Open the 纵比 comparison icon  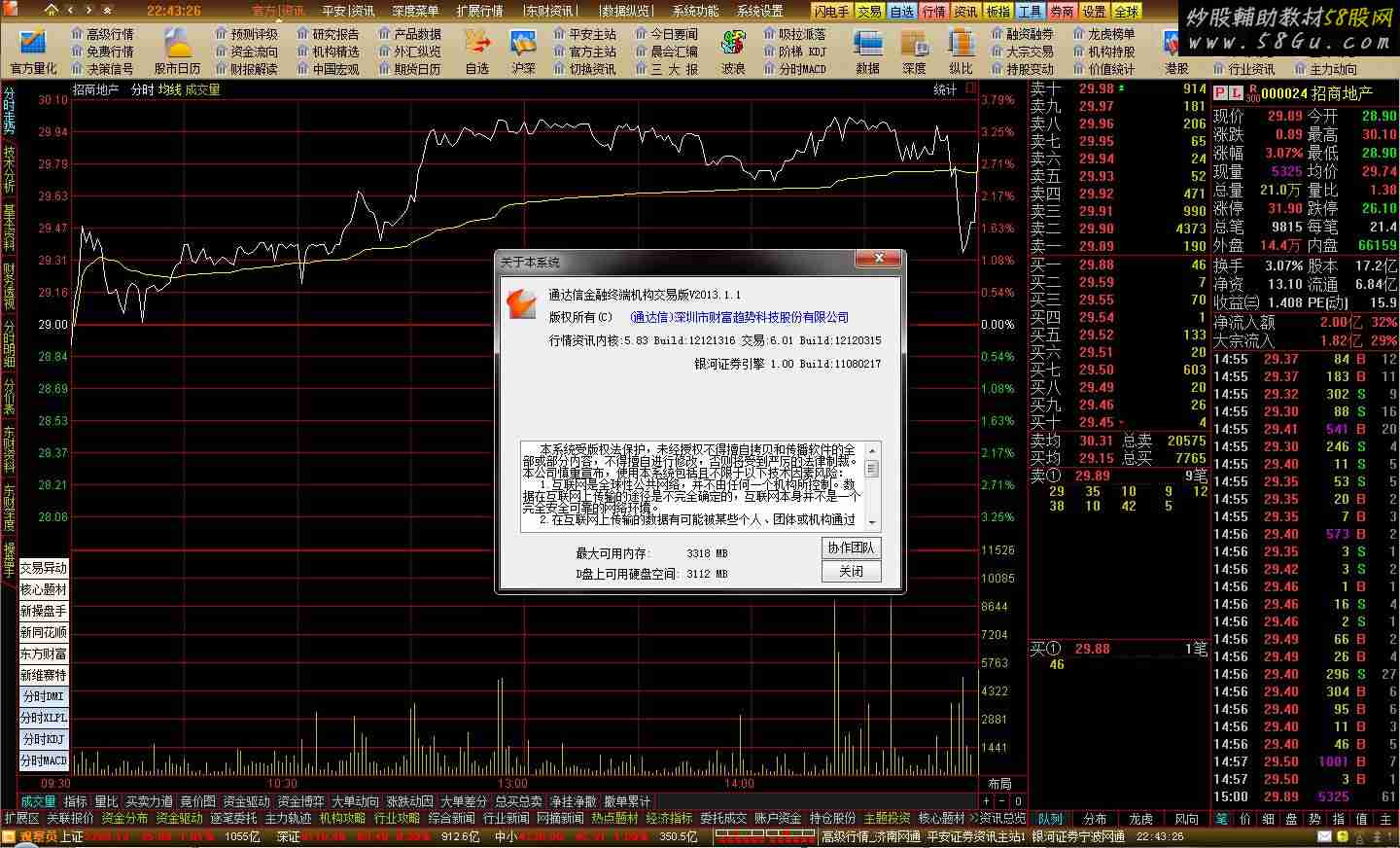point(961,51)
